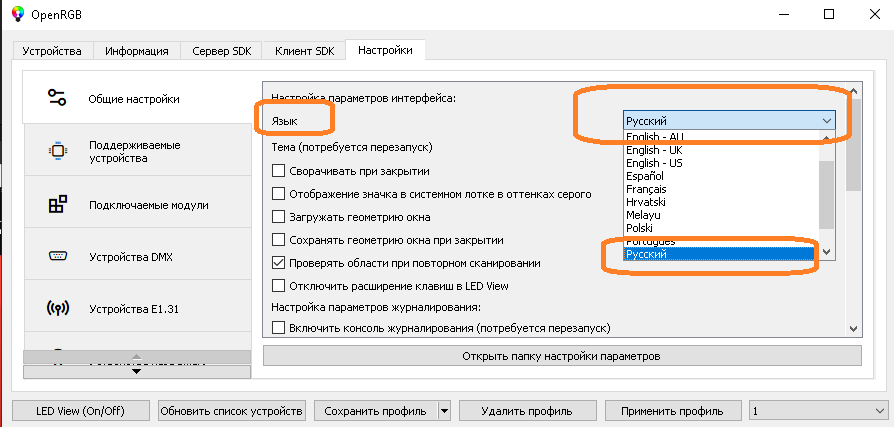Click settings sidebar scroll down arrow
This screenshot has height=427, width=894.
137,372
